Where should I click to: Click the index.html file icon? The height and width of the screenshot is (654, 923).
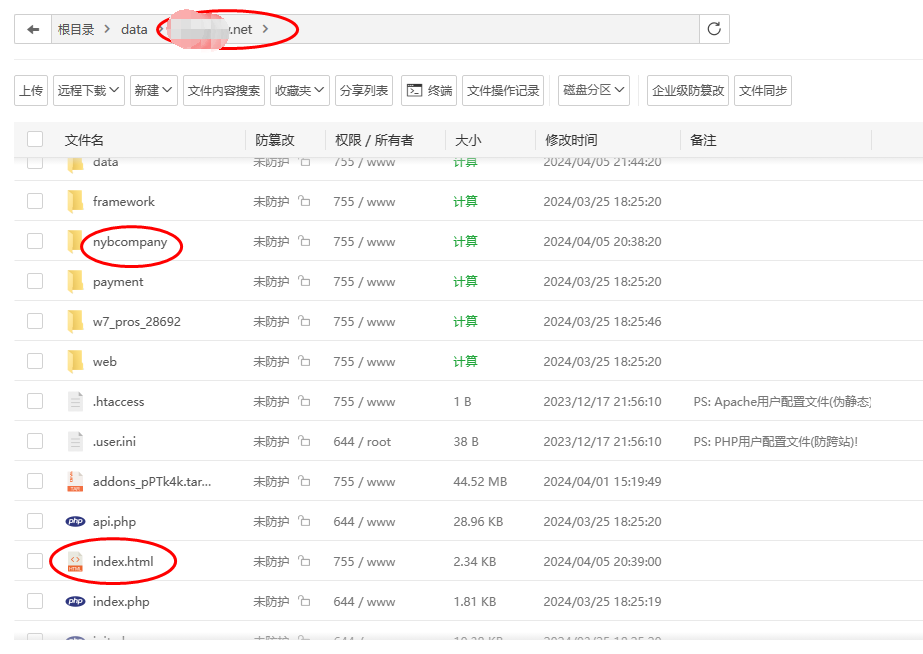pyautogui.click(x=75, y=562)
